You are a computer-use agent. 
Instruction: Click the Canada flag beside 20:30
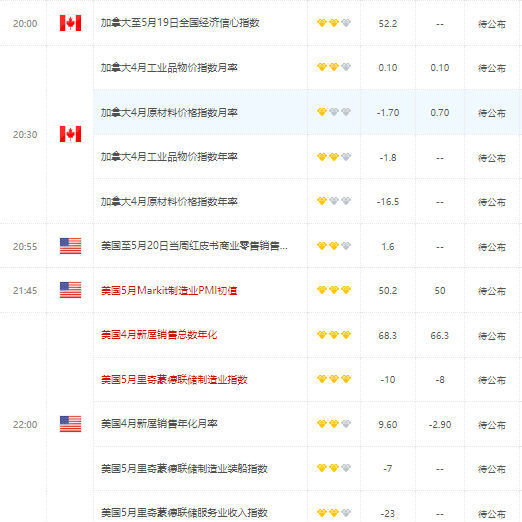coord(70,134)
